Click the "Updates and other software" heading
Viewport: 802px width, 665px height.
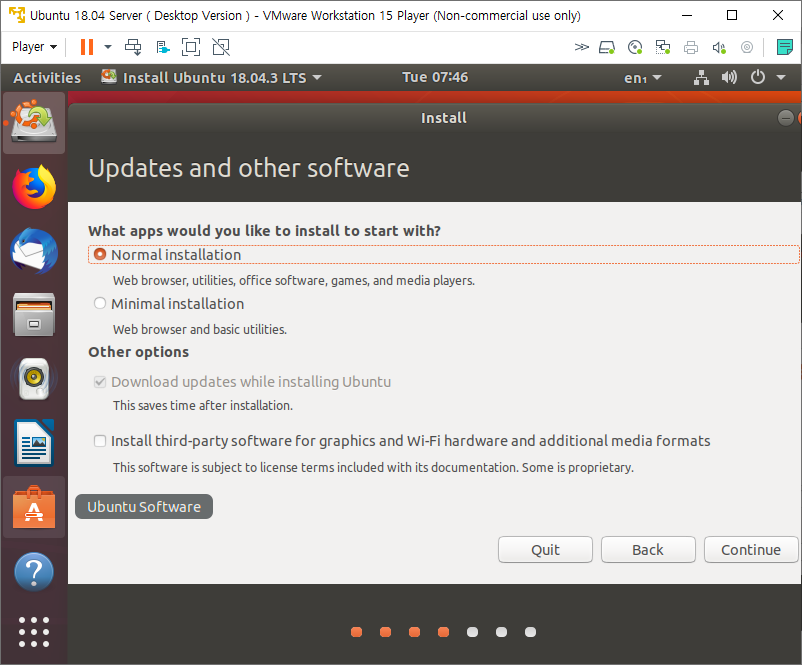pos(249,168)
